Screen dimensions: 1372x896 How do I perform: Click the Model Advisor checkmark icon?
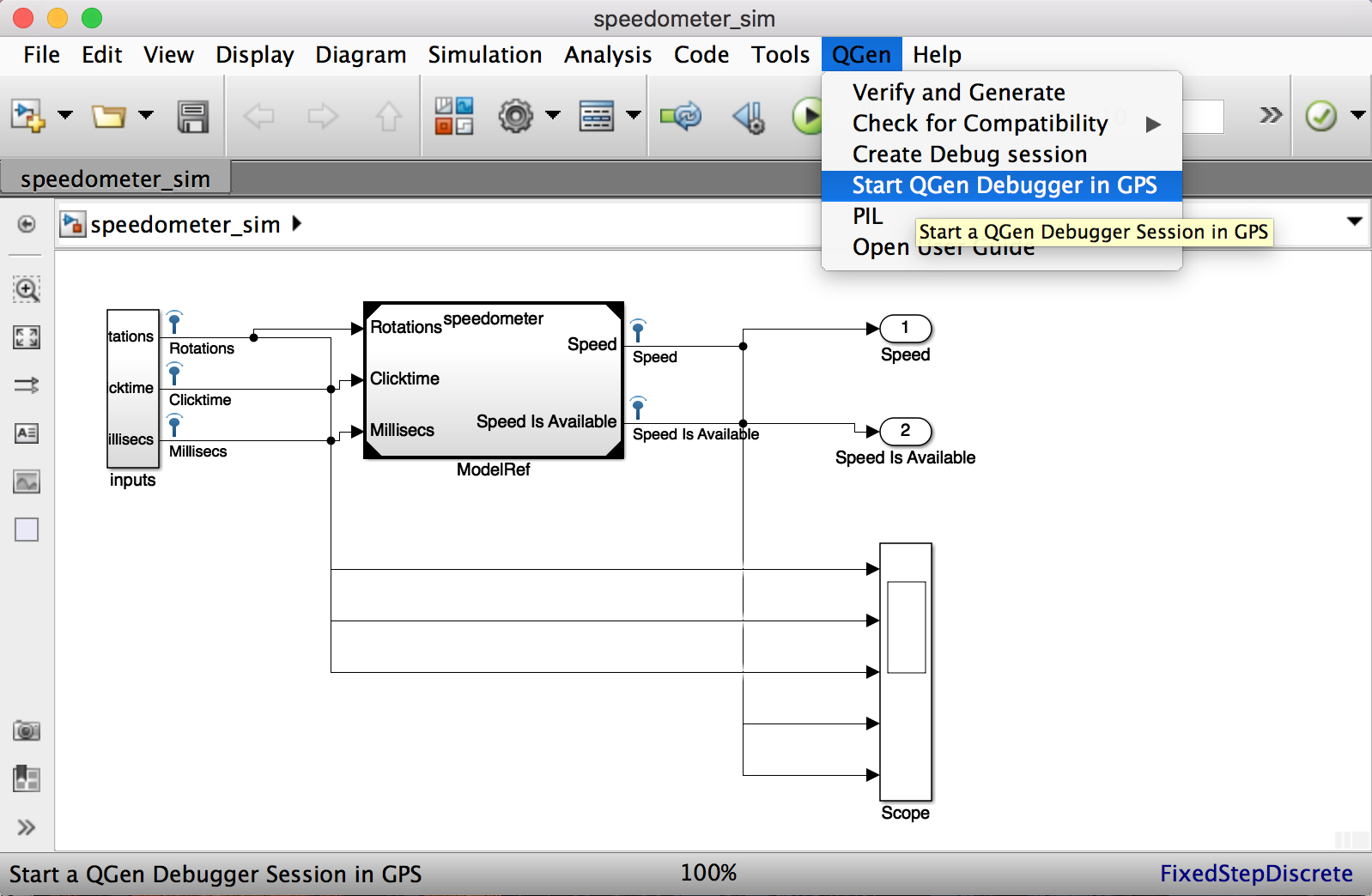tap(1321, 116)
